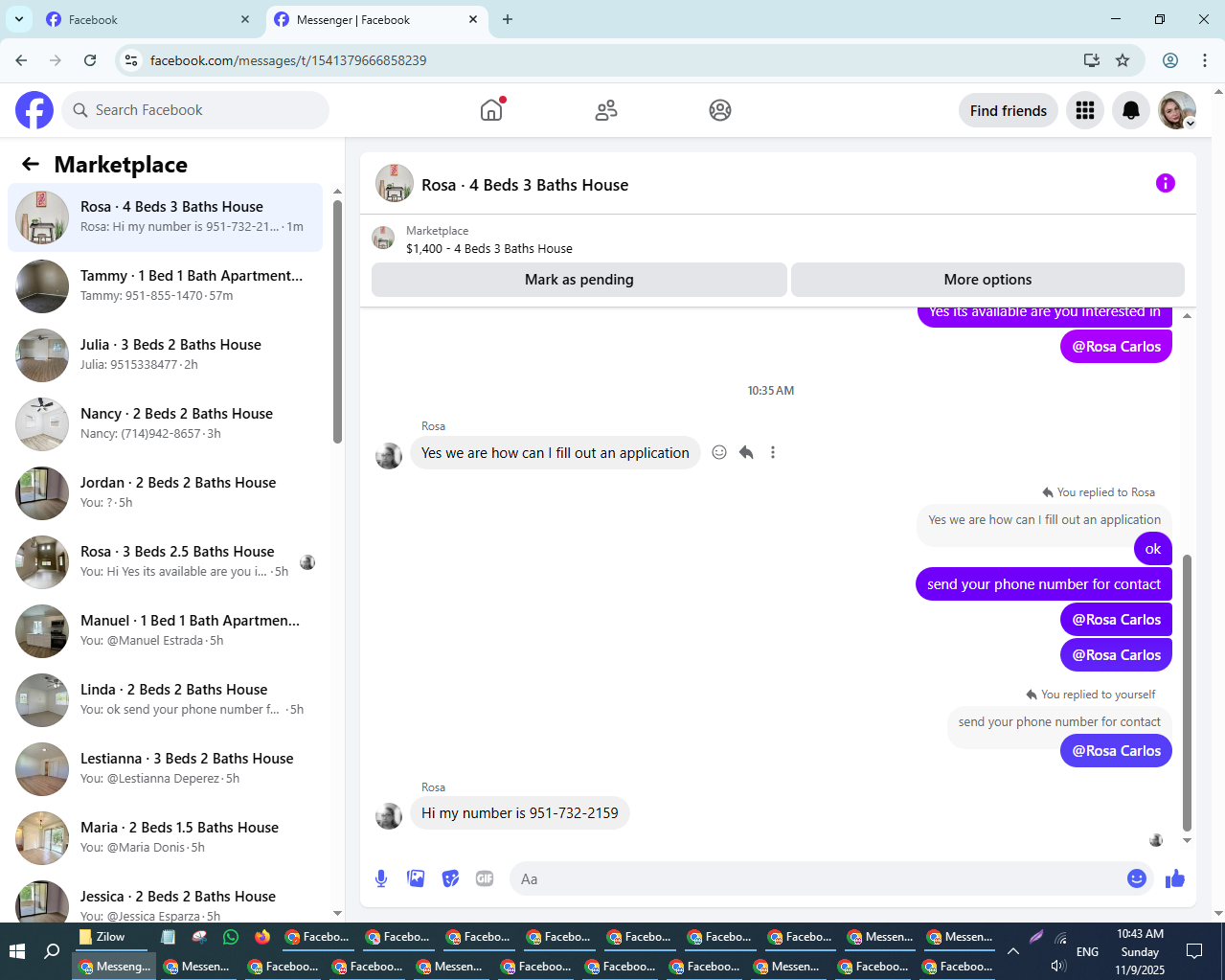Switch to the Facebook browser tab
Viewport: 1225px width, 980px height.
(x=146, y=19)
